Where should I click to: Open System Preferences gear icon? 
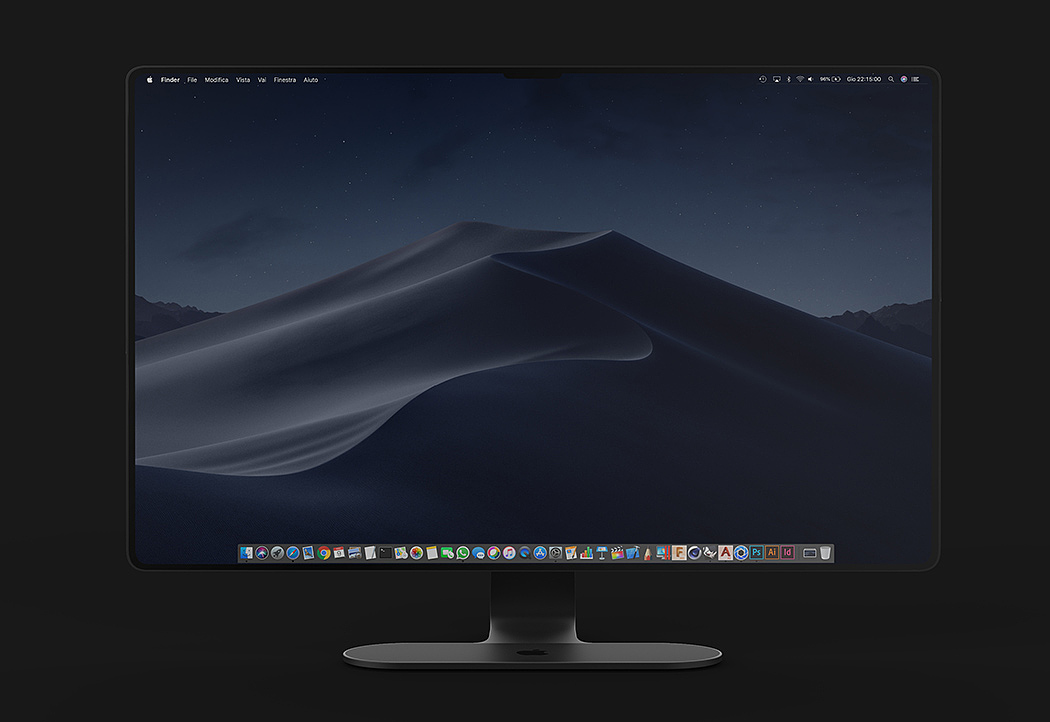tap(556, 553)
